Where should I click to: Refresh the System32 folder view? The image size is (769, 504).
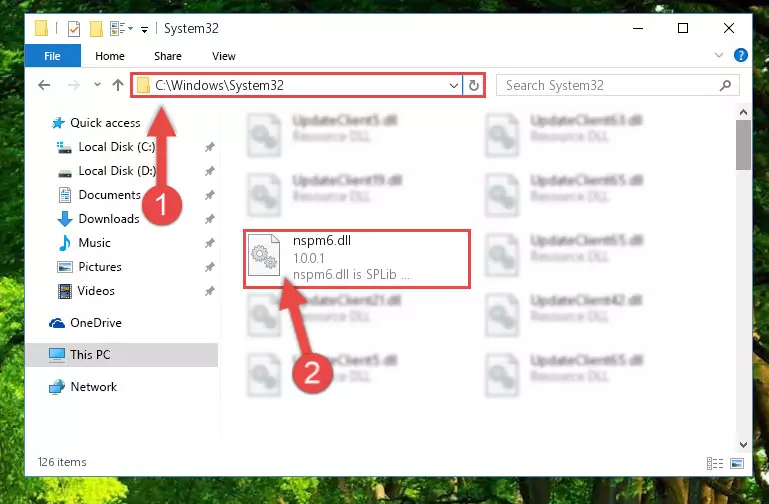point(473,86)
